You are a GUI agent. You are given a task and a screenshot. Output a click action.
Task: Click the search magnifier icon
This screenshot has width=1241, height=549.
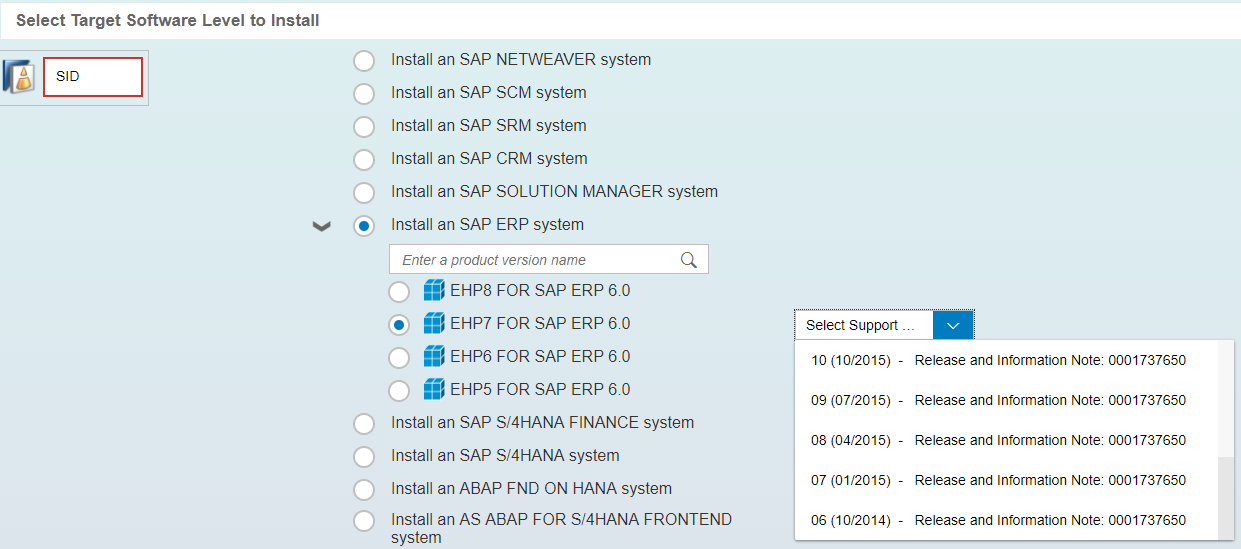[689, 260]
